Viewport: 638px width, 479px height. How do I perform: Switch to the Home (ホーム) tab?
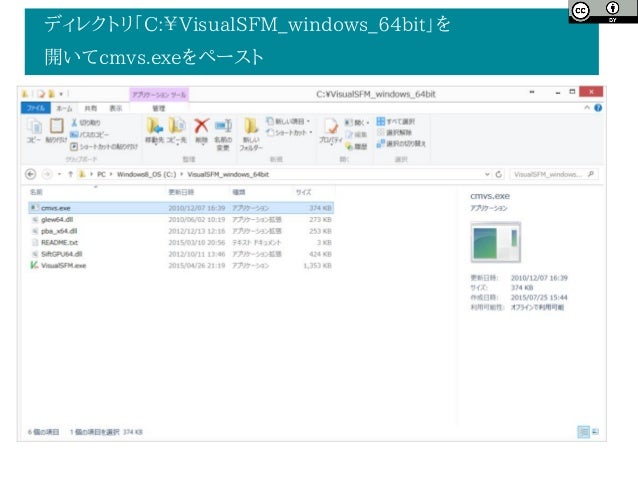64,108
